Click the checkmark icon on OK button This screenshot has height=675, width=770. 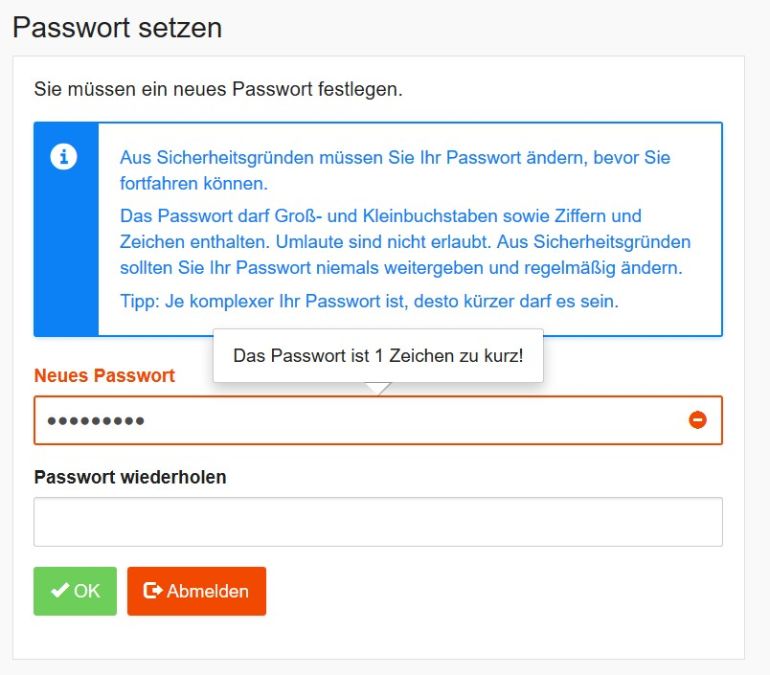point(60,591)
